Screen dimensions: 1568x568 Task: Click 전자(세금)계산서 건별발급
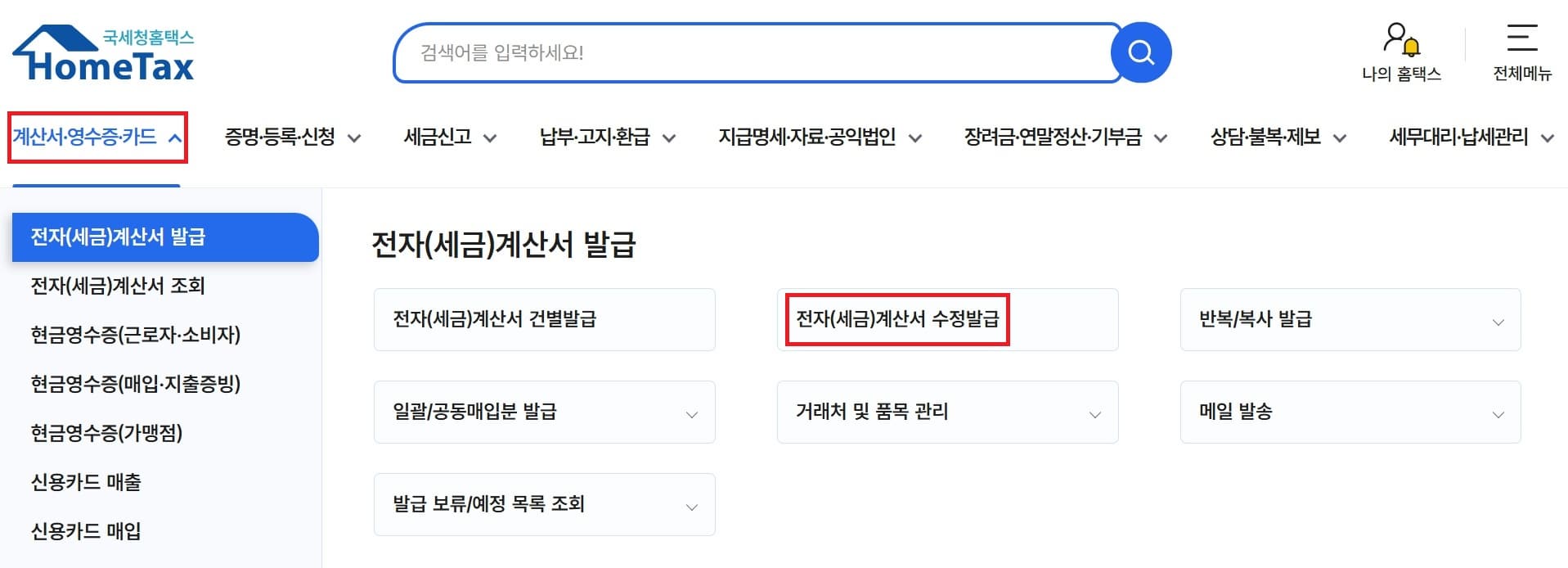pos(542,319)
